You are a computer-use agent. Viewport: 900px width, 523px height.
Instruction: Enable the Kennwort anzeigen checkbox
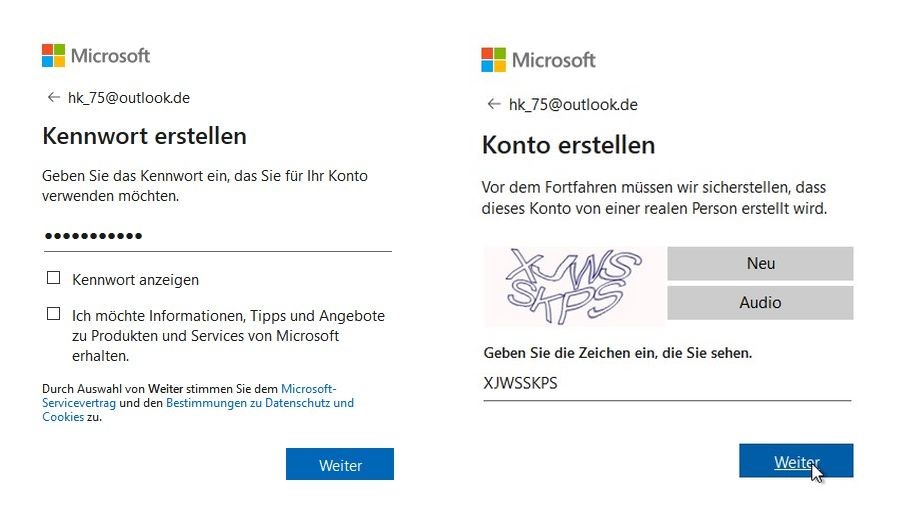click(53, 278)
